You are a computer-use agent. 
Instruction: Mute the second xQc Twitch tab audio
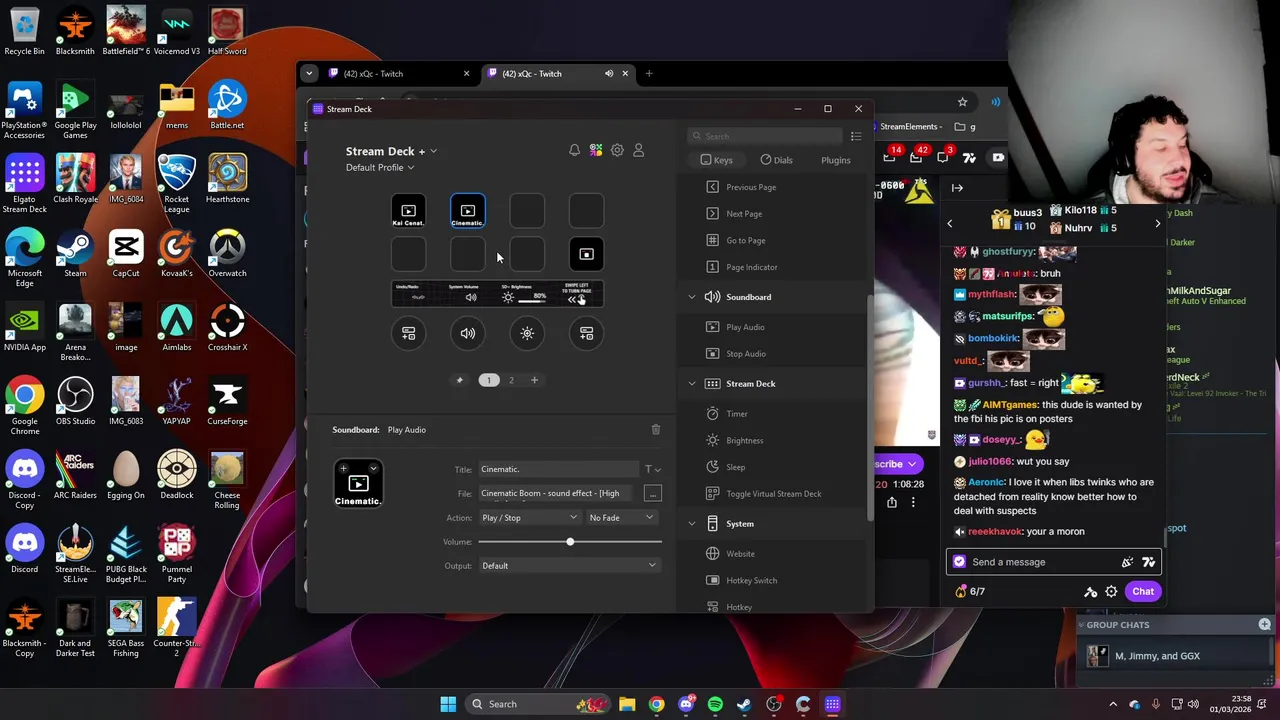coord(608,73)
